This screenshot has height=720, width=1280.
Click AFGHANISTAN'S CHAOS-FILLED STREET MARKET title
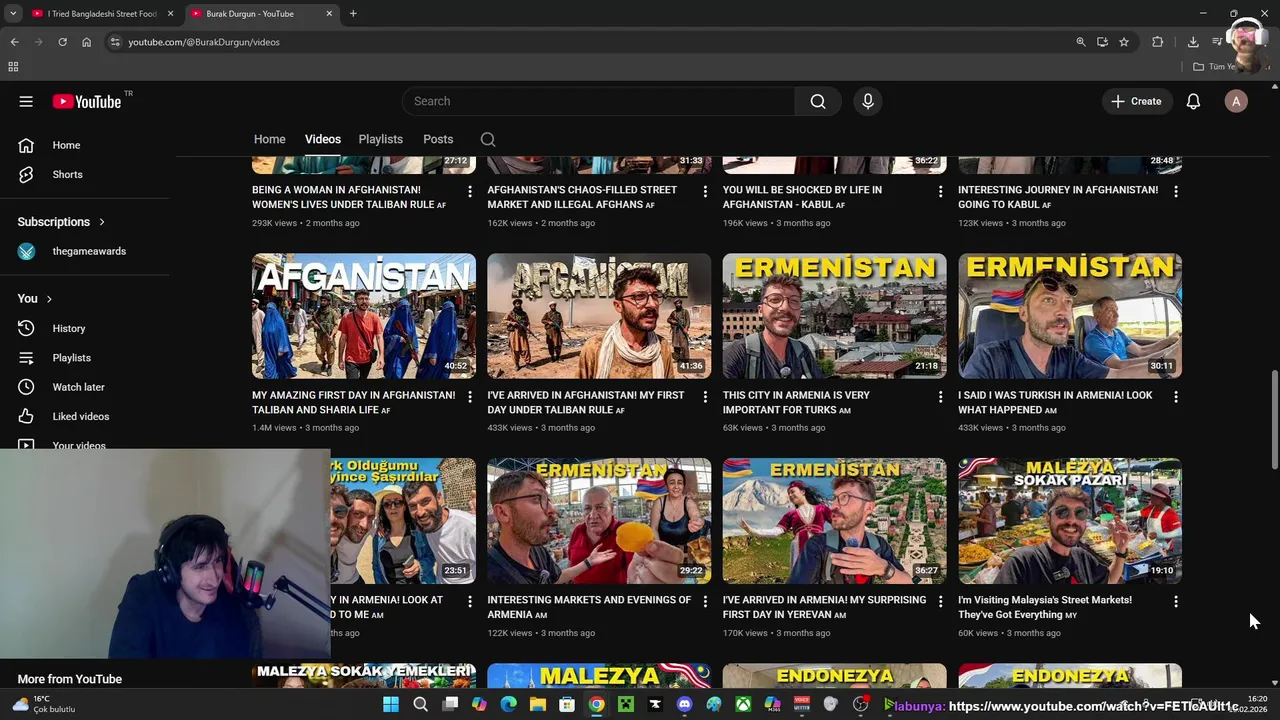[582, 197]
